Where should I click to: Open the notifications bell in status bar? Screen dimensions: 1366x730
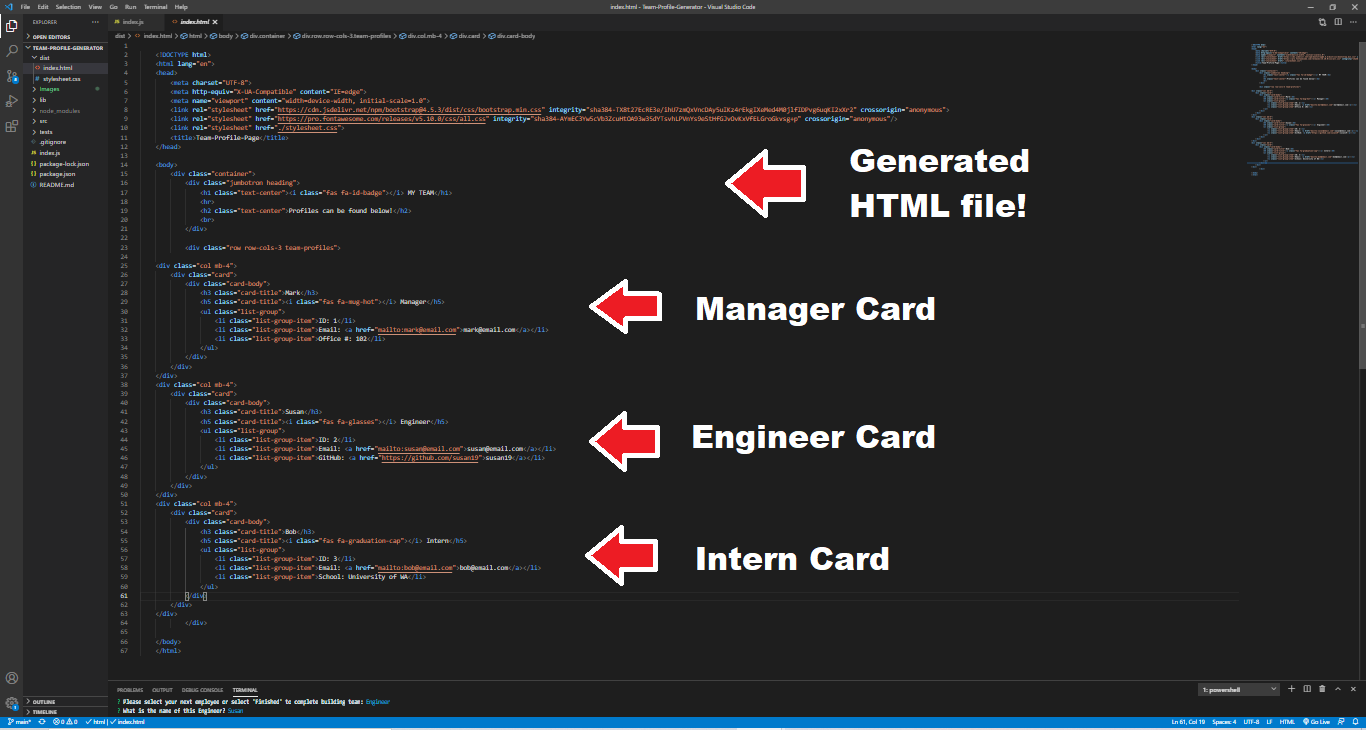1358,721
